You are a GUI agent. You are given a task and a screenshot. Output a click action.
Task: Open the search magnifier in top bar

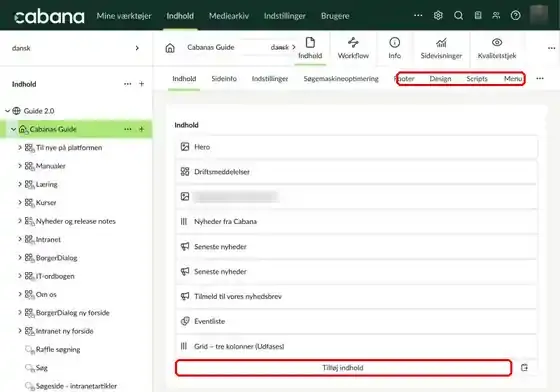[x=458, y=15]
